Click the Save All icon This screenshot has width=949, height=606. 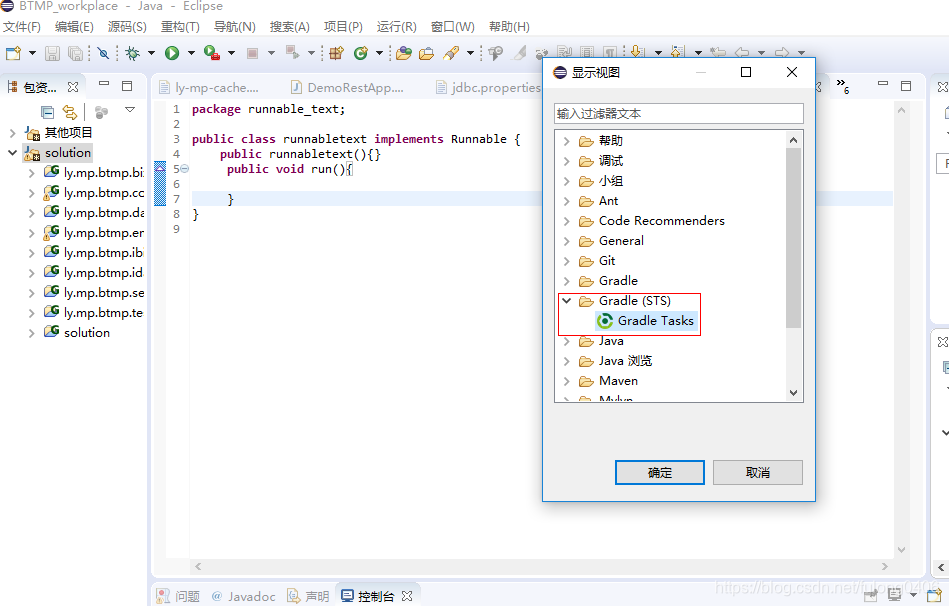point(73,52)
